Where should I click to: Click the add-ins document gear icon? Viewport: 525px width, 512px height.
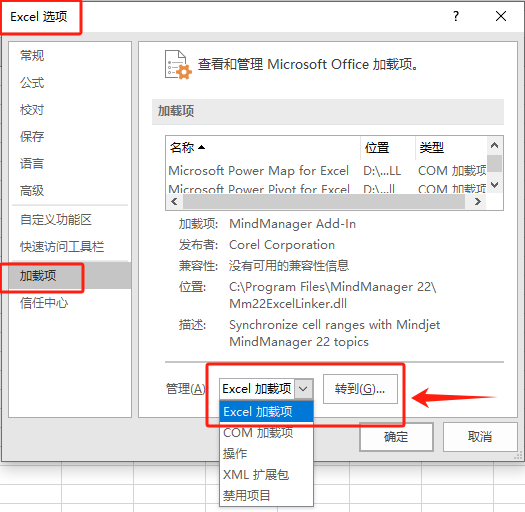pos(178,65)
